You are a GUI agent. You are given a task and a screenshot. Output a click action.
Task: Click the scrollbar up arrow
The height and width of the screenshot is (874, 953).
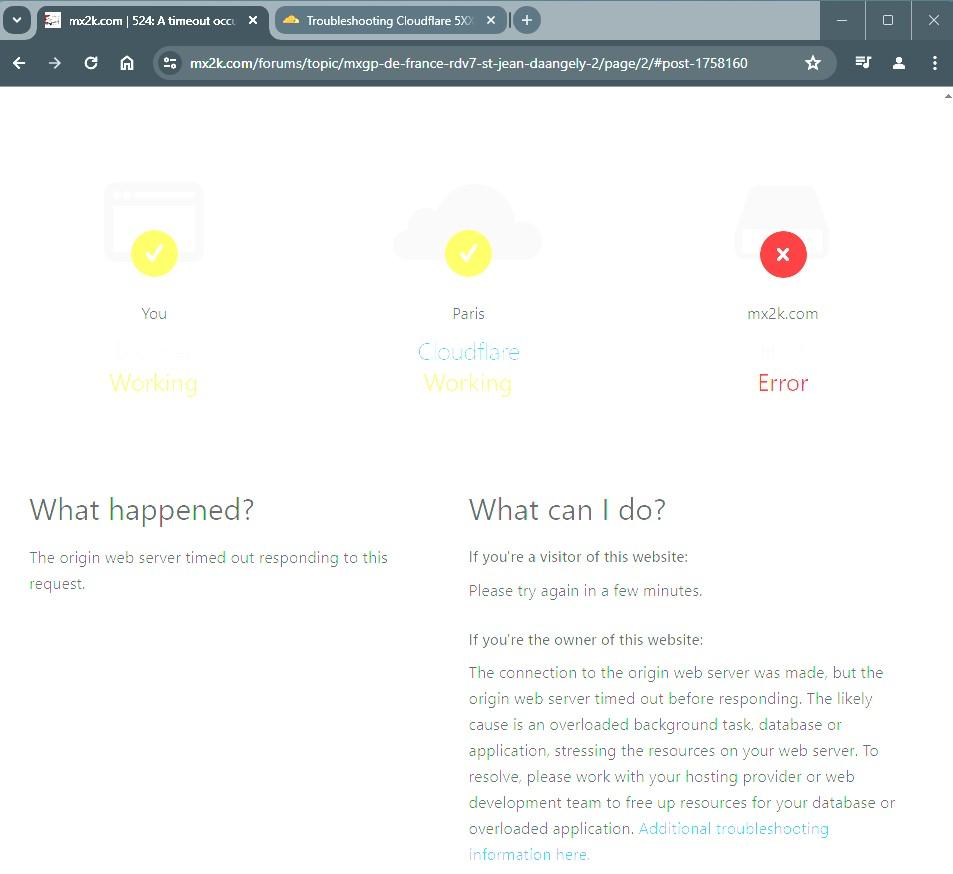pyautogui.click(x=948, y=96)
